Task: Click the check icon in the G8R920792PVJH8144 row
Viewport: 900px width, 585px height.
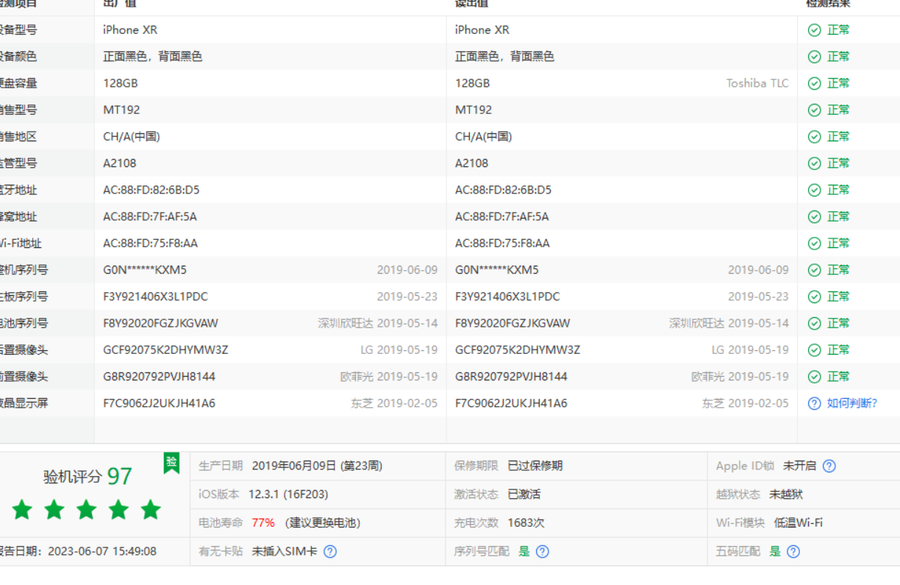Action: click(x=814, y=377)
